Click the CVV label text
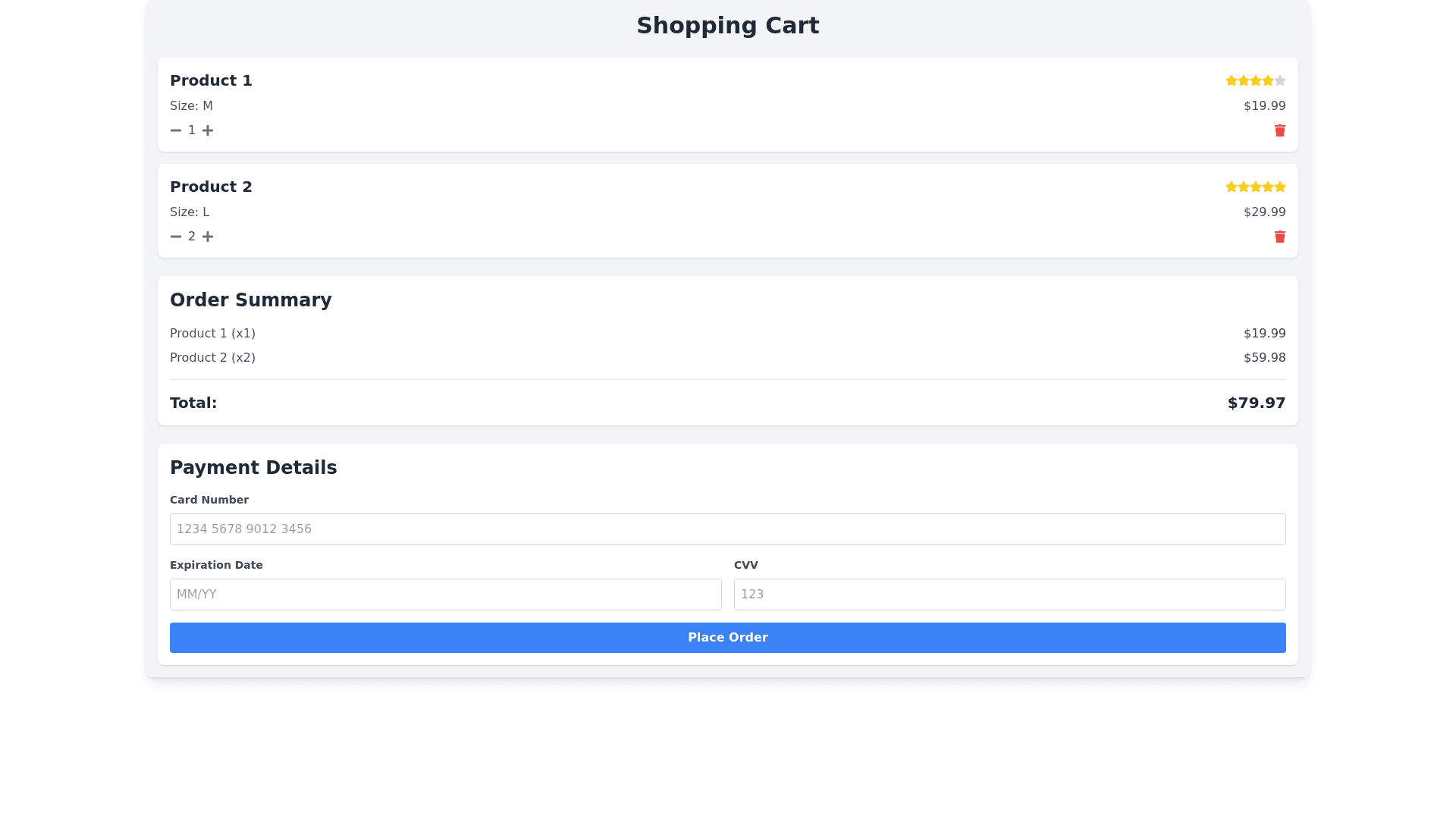 tap(746, 565)
